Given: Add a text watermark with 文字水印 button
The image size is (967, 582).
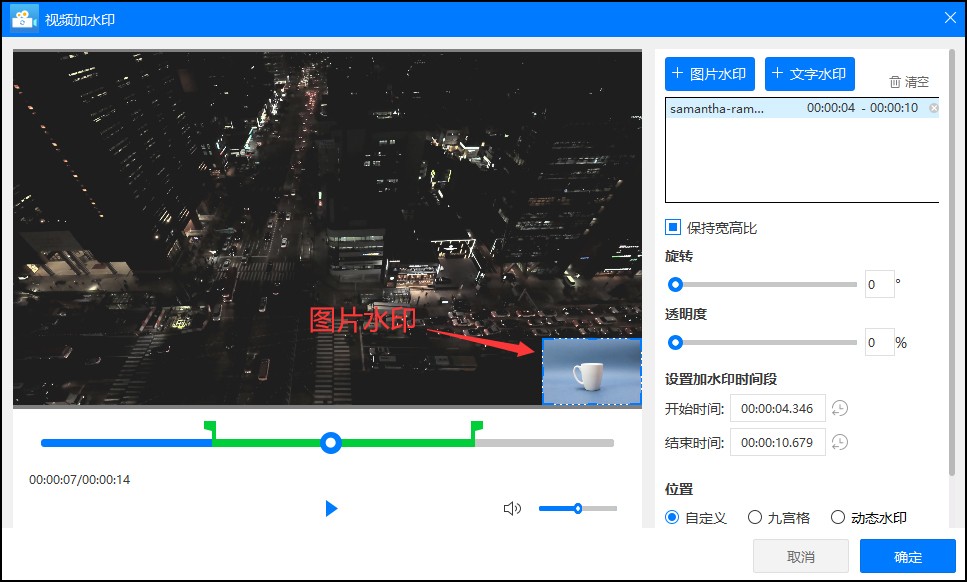Looking at the screenshot, I should coord(809,74).
